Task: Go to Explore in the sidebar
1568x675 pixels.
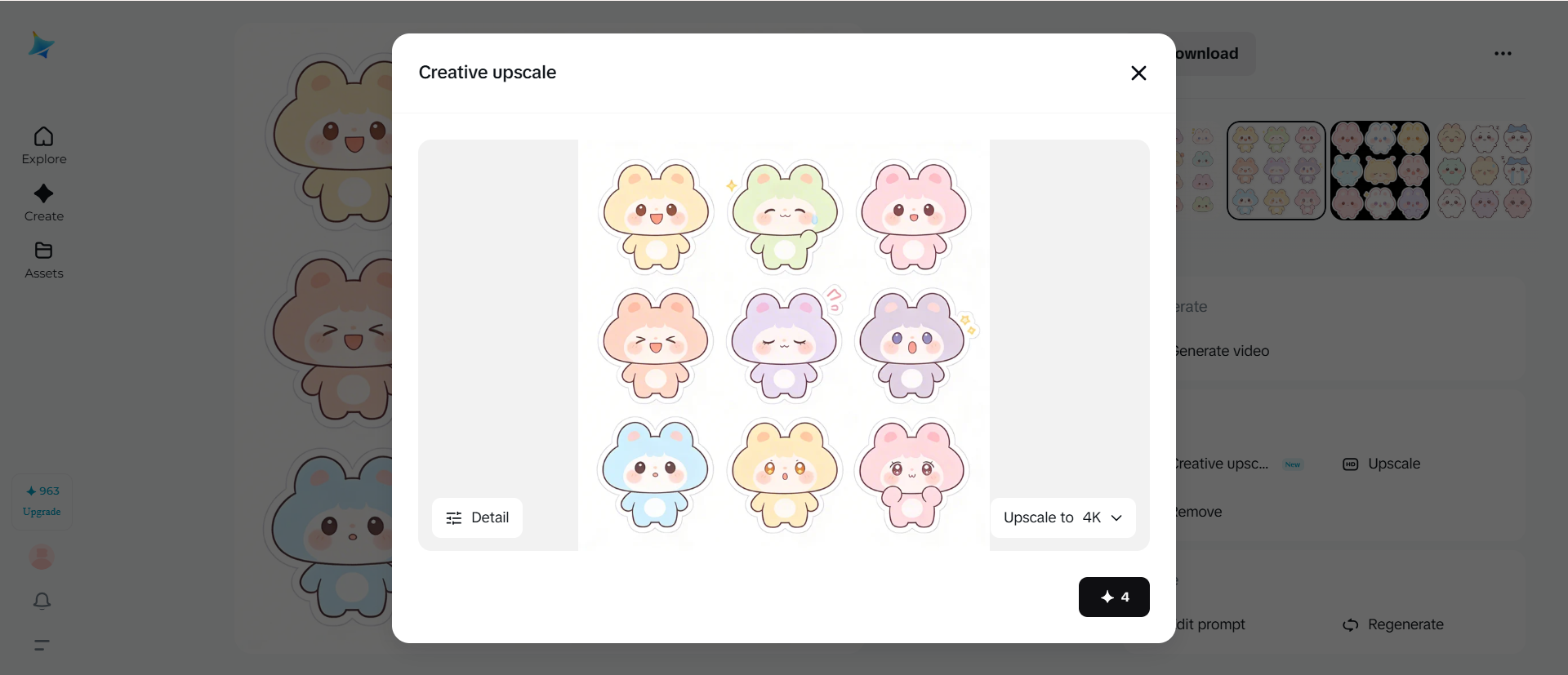Action: pos(44,146)
